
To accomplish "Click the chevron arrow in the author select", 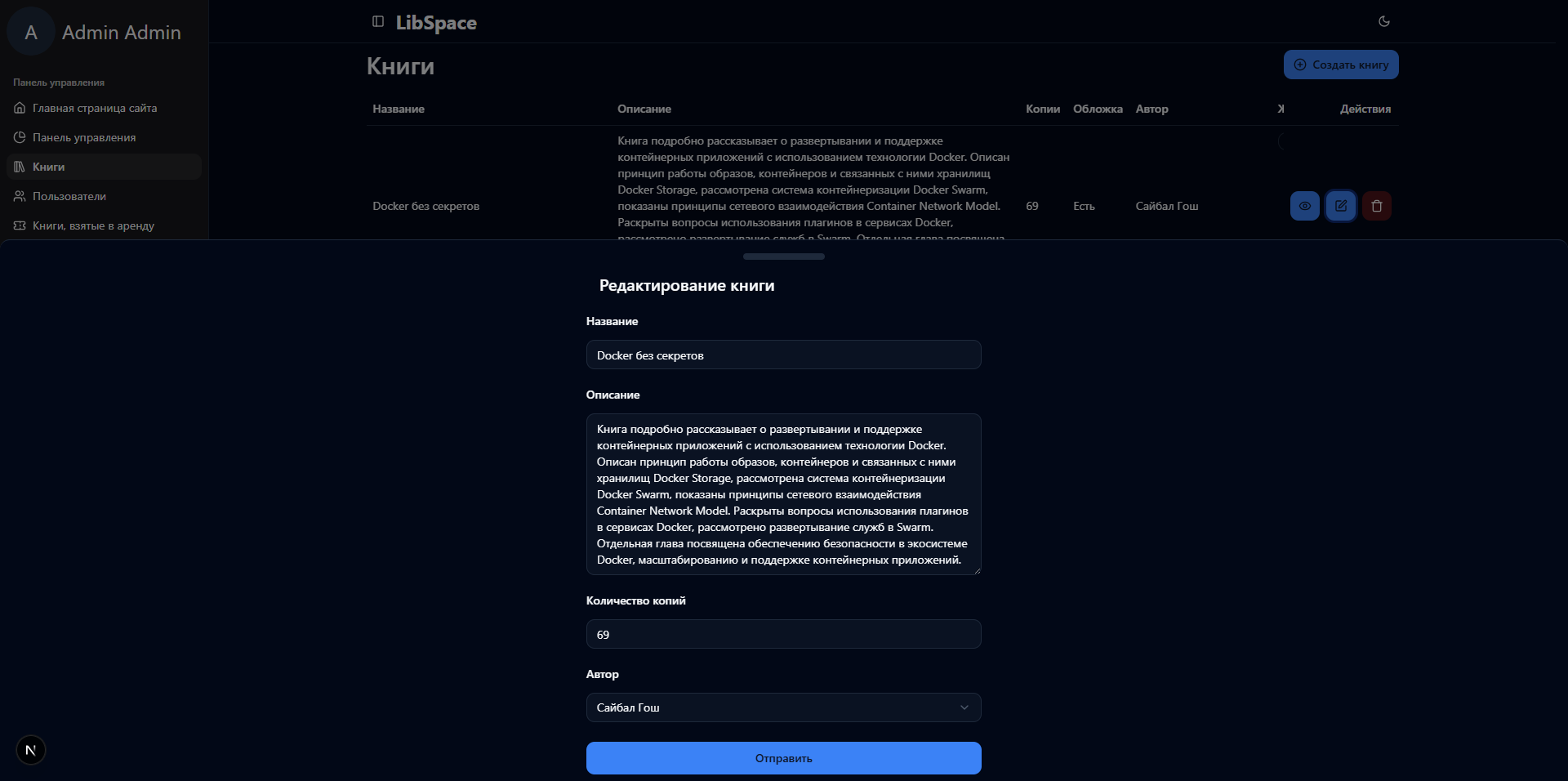I will coord(964,707).
